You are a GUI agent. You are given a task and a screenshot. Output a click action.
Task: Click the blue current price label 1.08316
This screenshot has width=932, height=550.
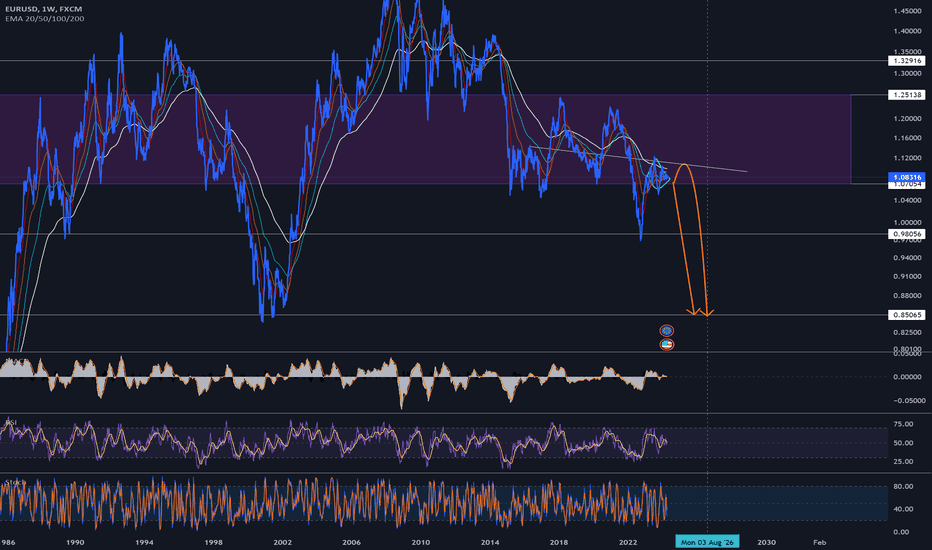[907, 177]
